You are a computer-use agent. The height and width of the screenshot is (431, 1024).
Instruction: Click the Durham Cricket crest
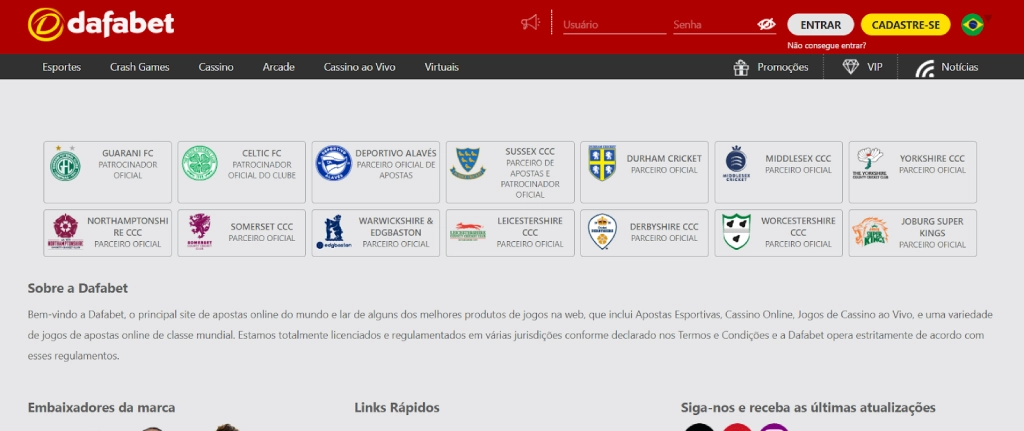click(x=602, y=164)
